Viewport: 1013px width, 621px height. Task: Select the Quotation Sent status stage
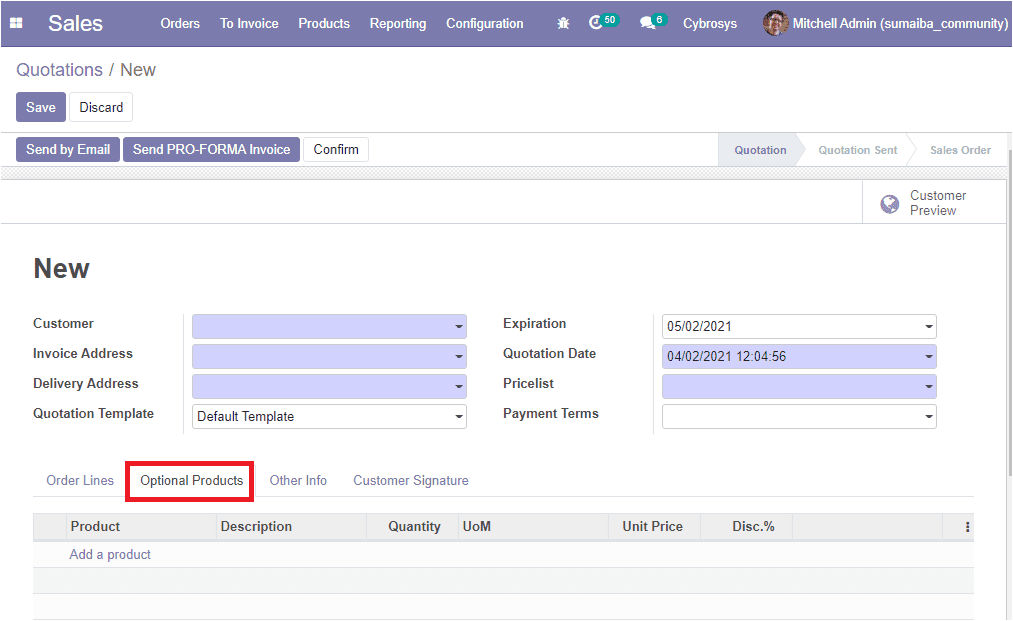(x=857, y=150)
